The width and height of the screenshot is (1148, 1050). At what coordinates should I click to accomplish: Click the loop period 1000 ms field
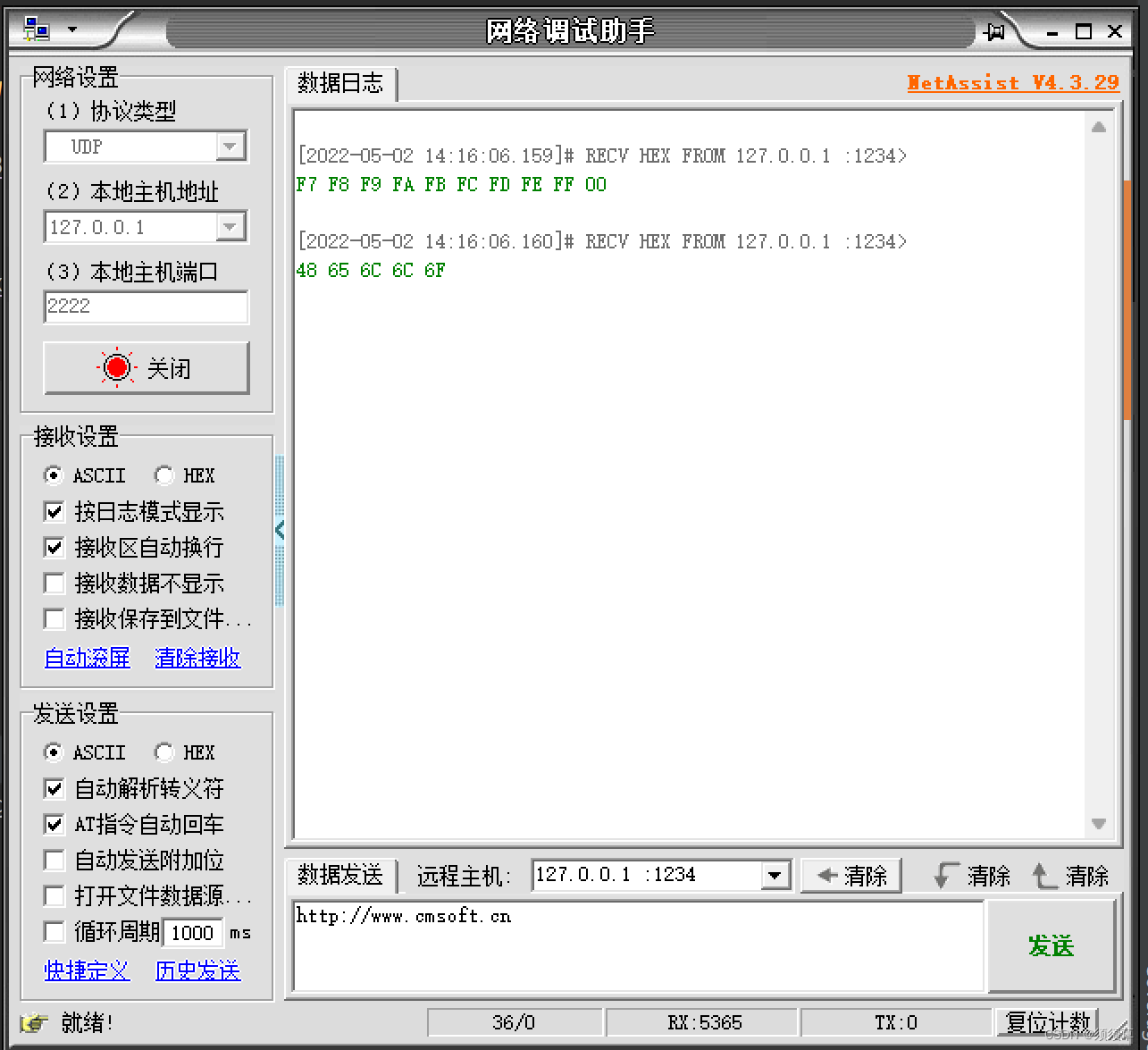click(193, 932)
